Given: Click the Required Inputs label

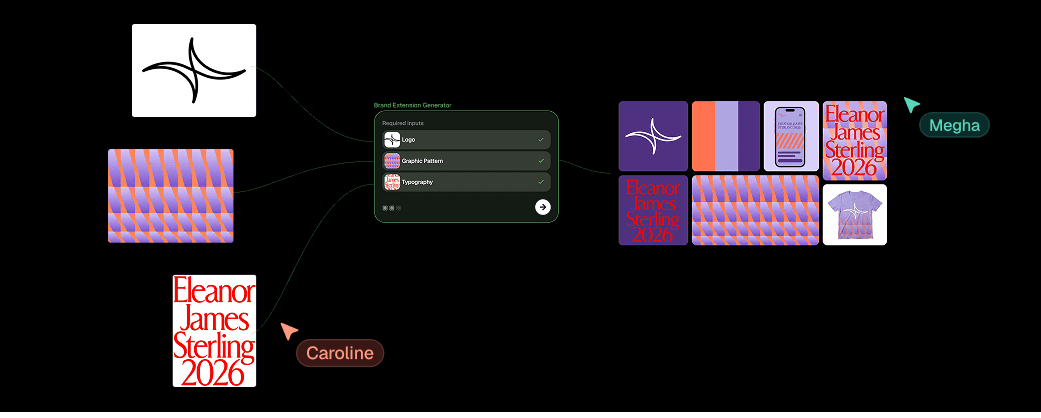Looking at the screenshot, I should pyautogui.click(x=403, y=123).
